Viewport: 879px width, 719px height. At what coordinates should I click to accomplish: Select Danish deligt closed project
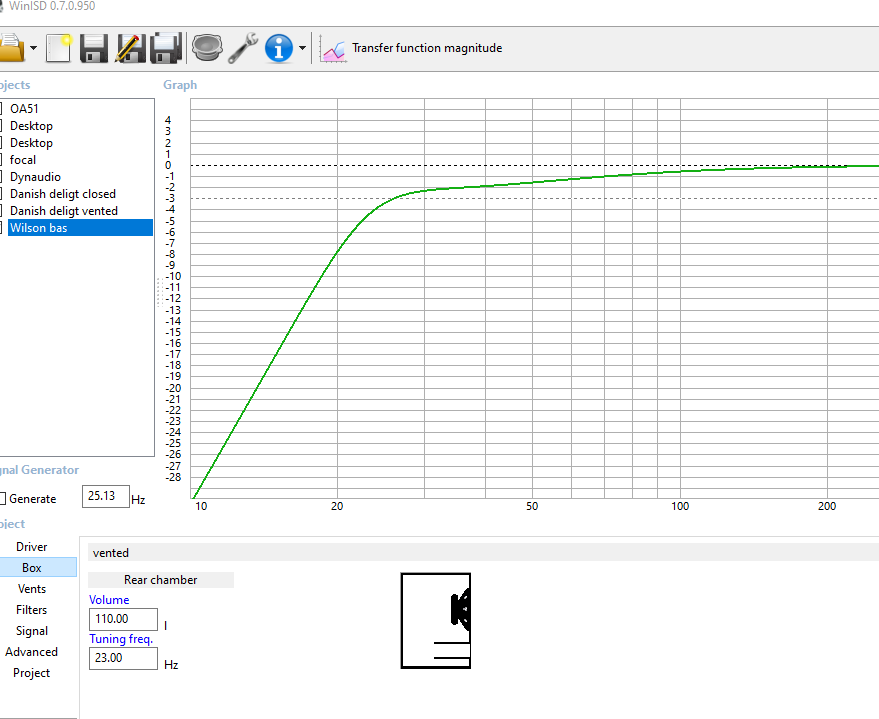(63, 194)
